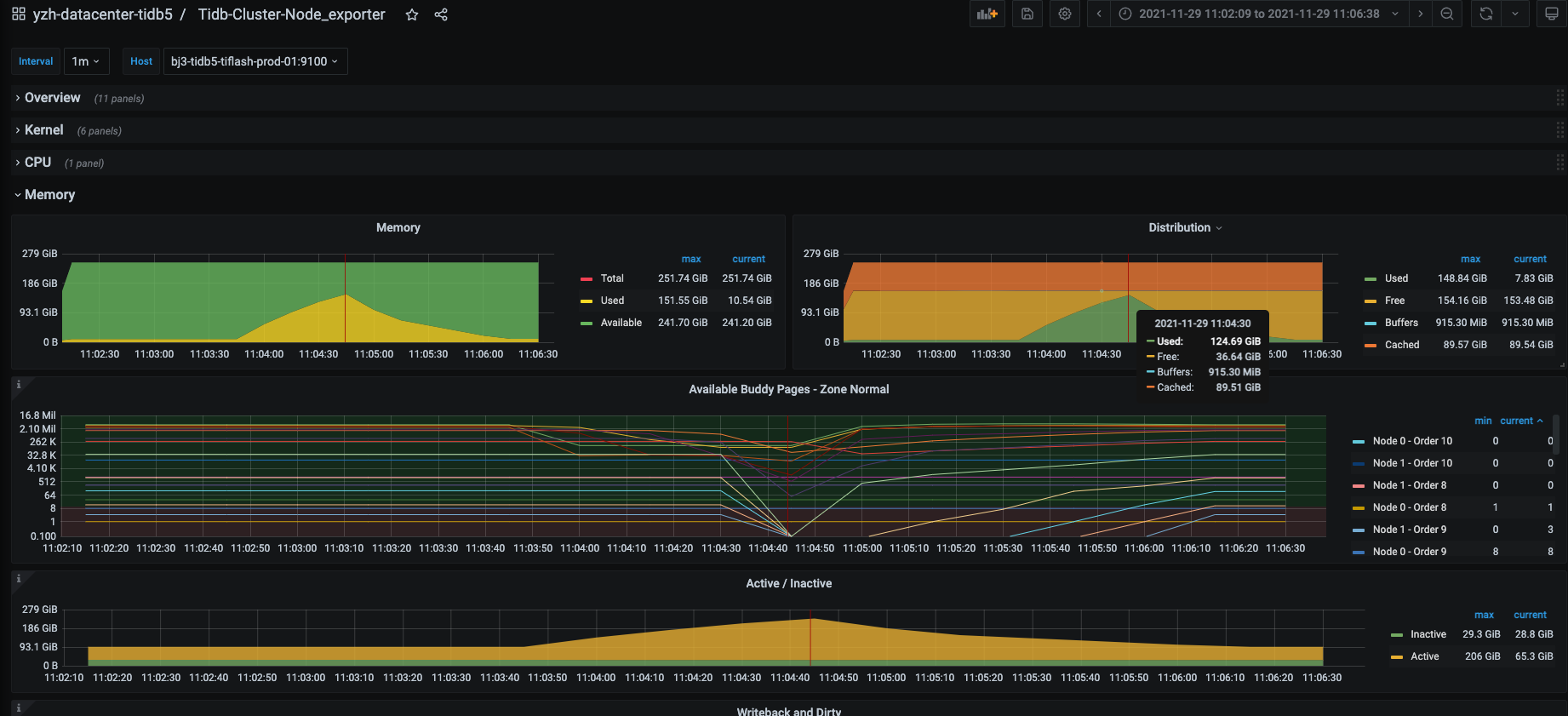Toggle Cached series in Distribution legend
The image size is (1568, 716).
1402,345
